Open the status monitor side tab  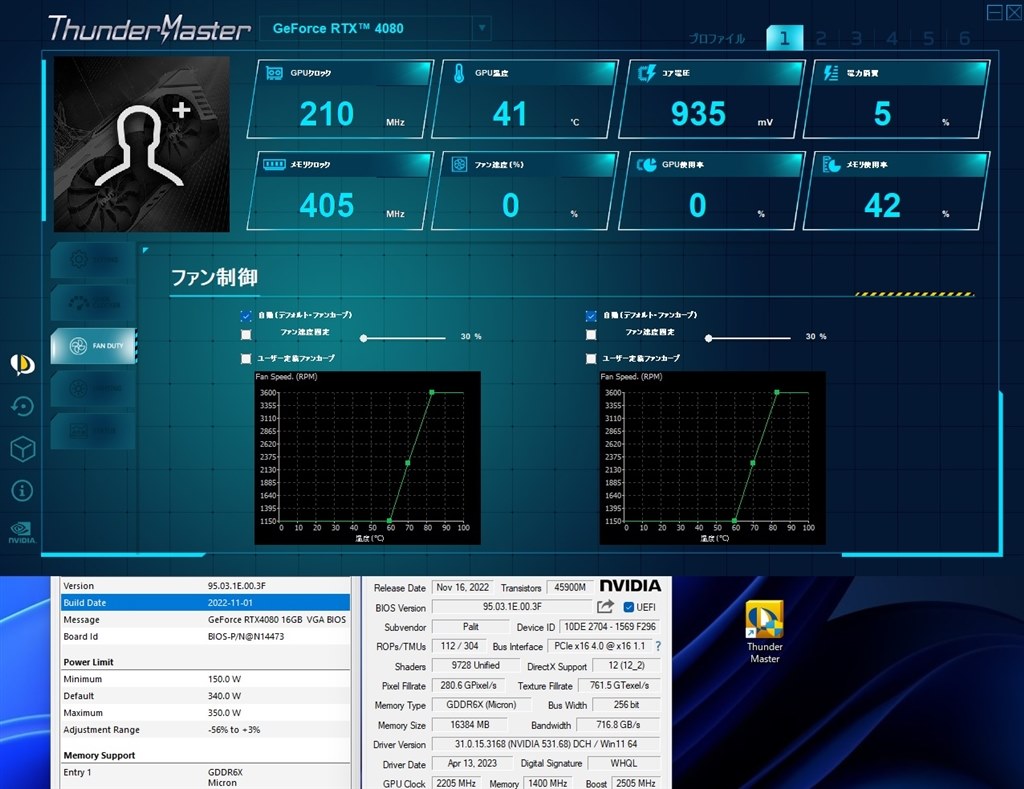click(x=93, y=430)
